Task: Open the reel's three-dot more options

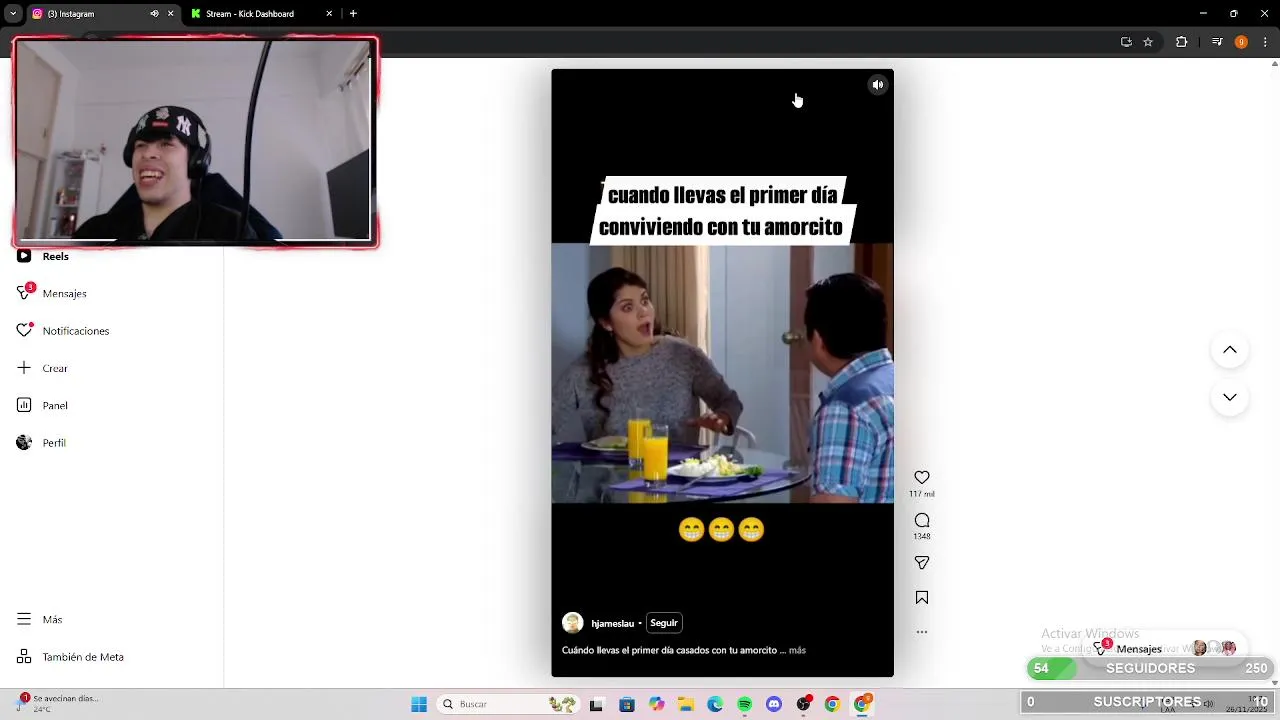Action: click(x=922, y=632)
